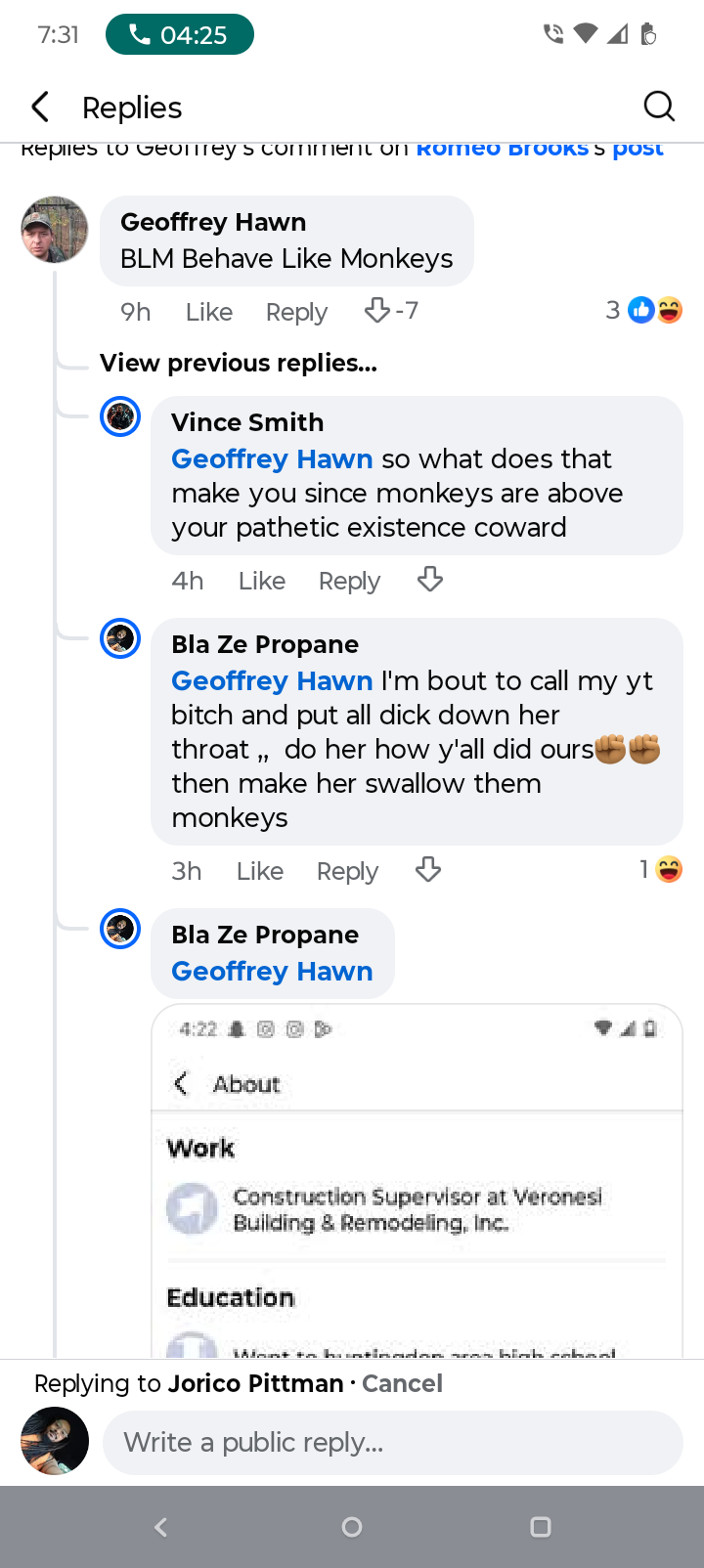Open the laughing reaction on Bla Ze's reply

point(662,869)
